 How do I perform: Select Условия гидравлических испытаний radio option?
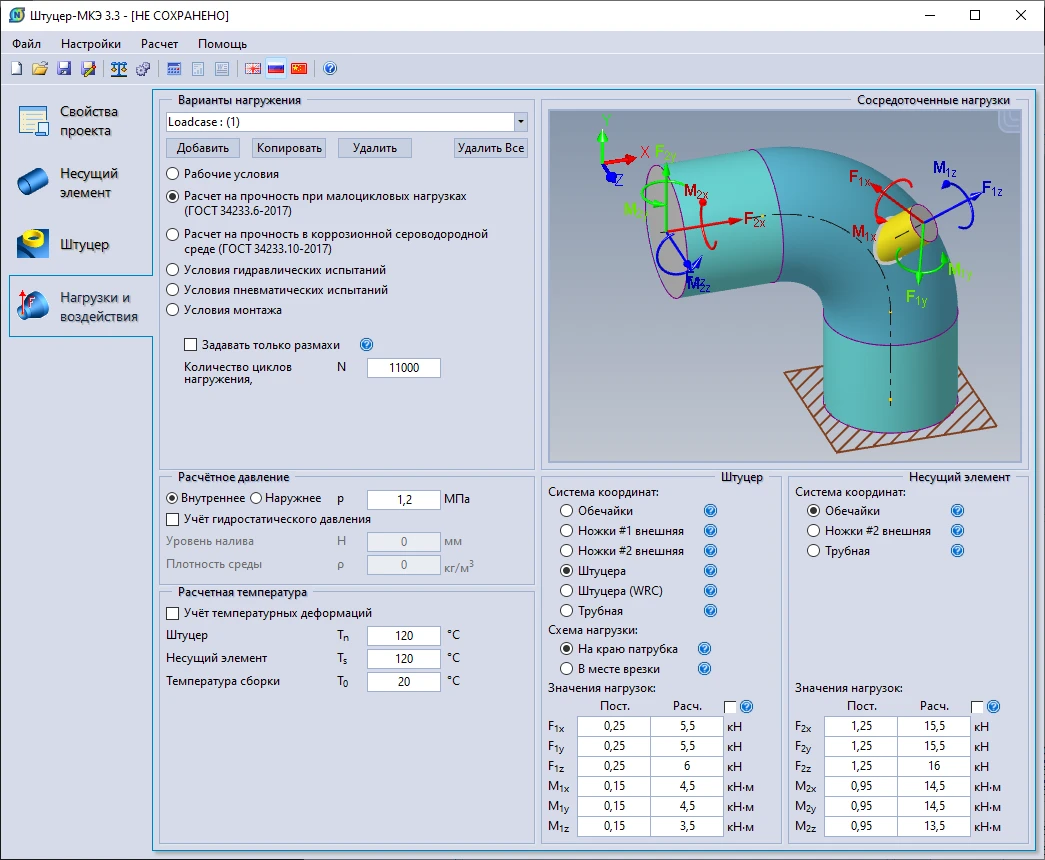(x=172, y=270)
